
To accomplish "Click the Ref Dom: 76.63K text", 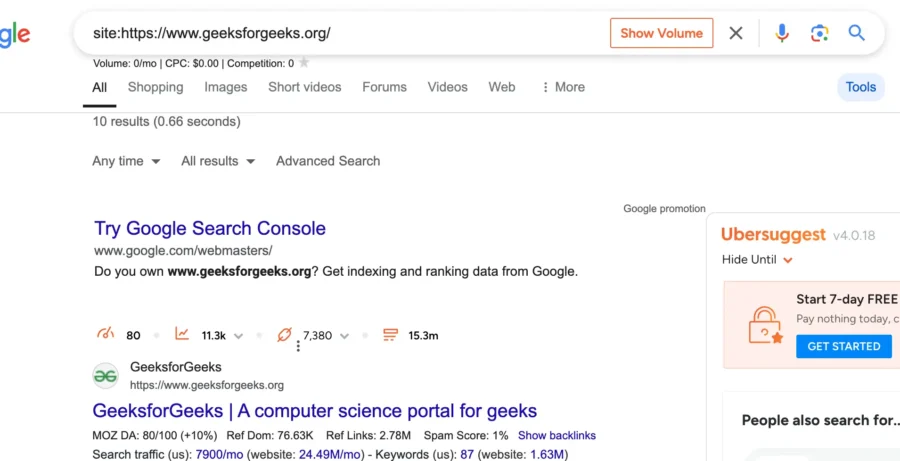I will (270, 435).
